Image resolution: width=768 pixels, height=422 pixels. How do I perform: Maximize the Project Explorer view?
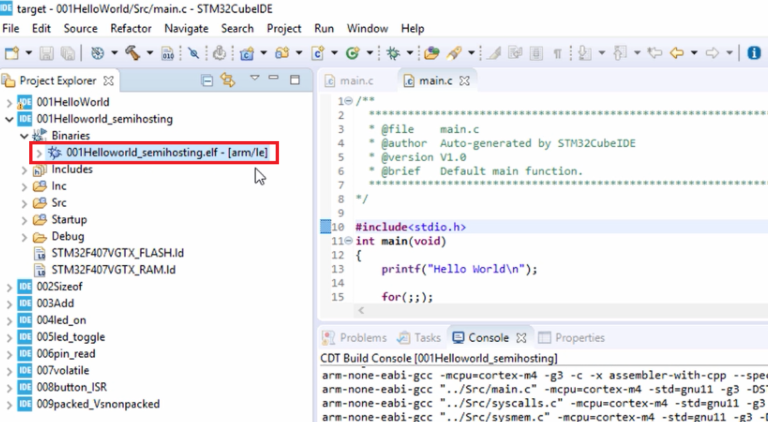(295, 80)
